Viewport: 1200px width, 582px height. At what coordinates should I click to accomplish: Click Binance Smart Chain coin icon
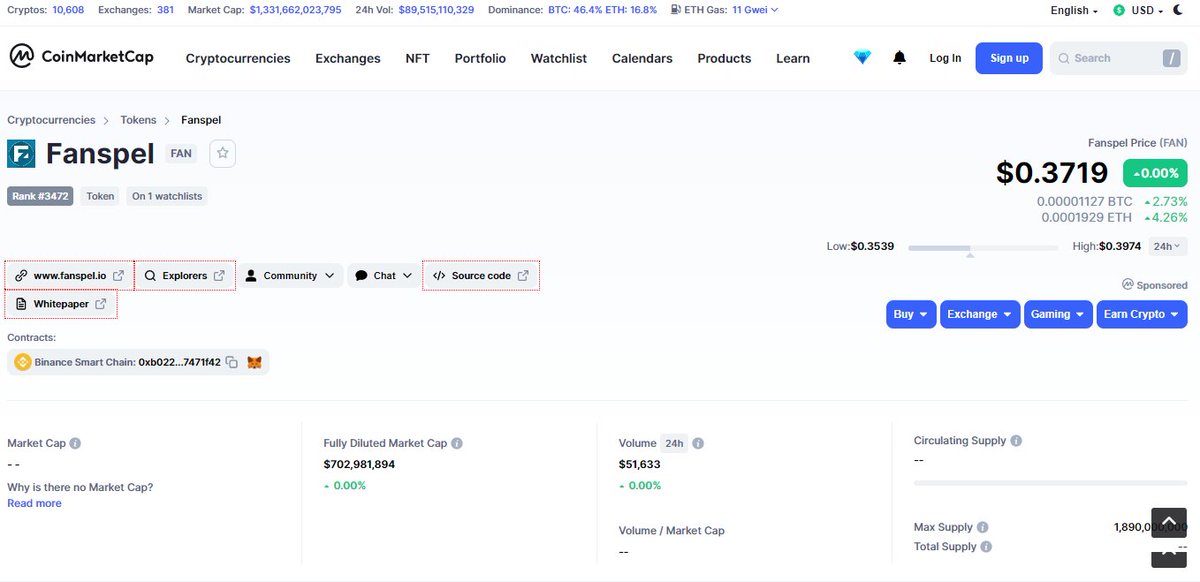pos(22,362)
